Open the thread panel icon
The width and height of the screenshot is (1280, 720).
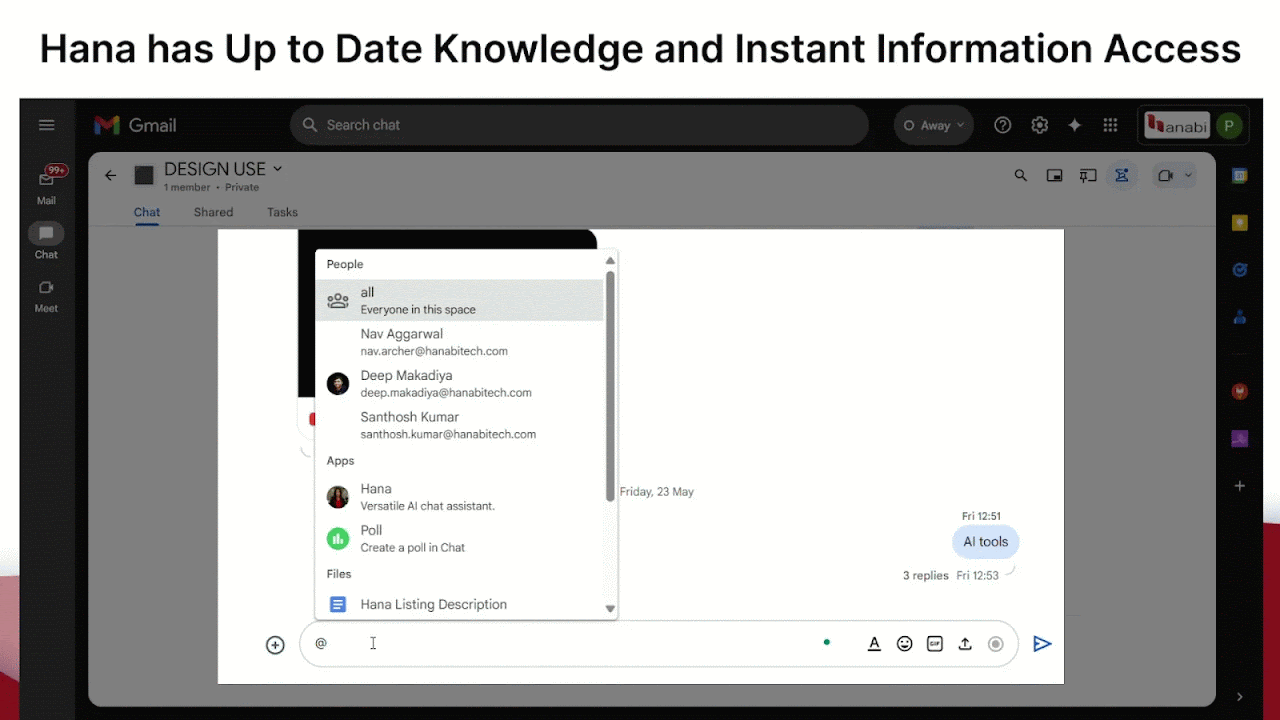tap(1088, 175)
